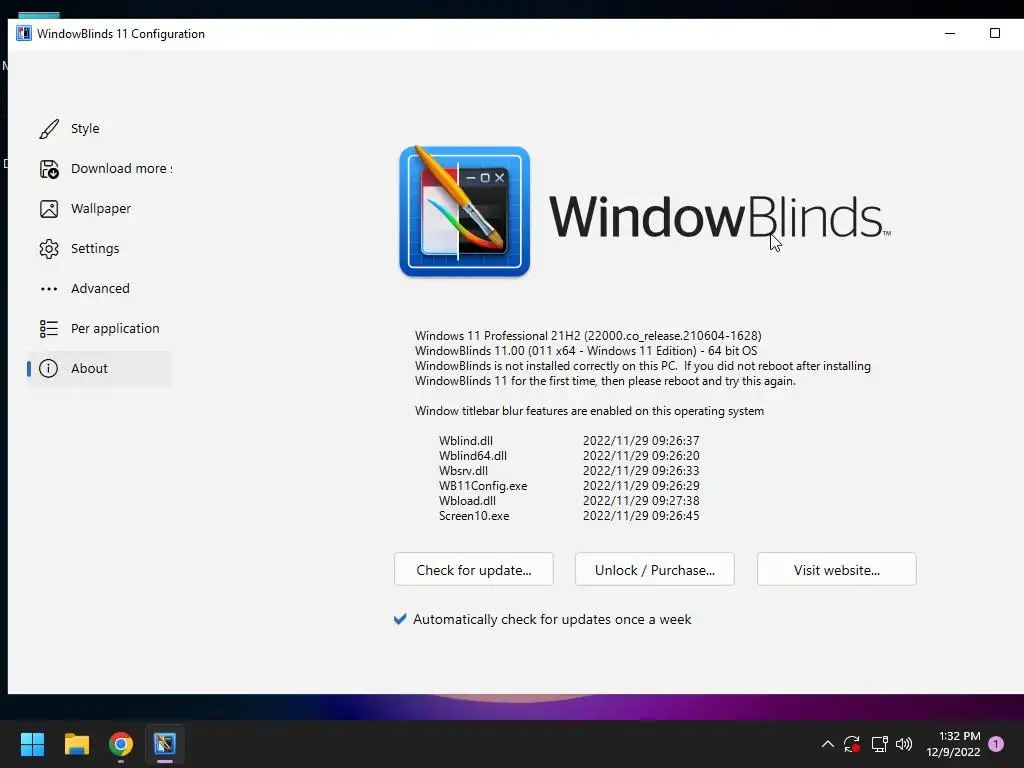Viewport: 1024px width, 768px height.
Task: Open the taskbar clock and date
Action: click(953, 744)
